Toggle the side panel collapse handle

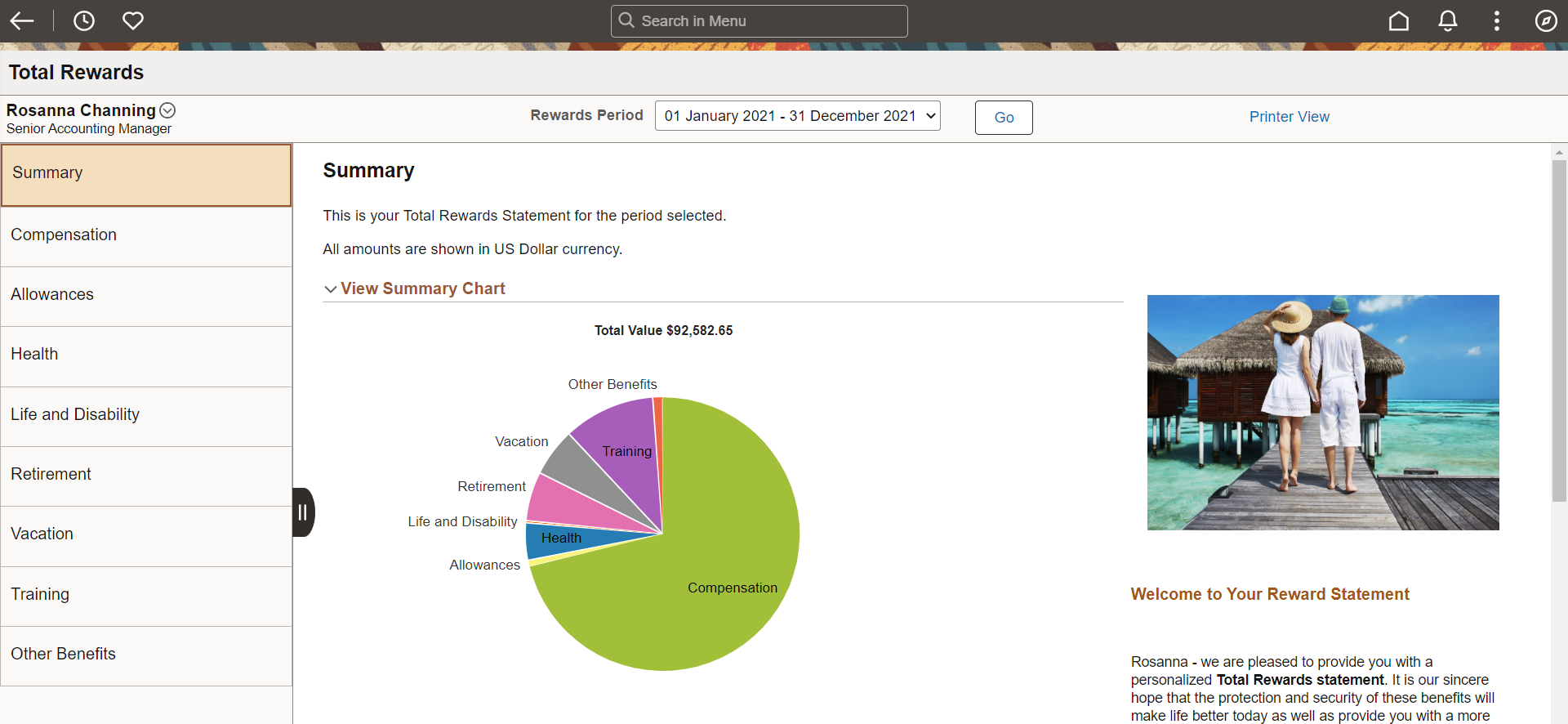(303, 512)
